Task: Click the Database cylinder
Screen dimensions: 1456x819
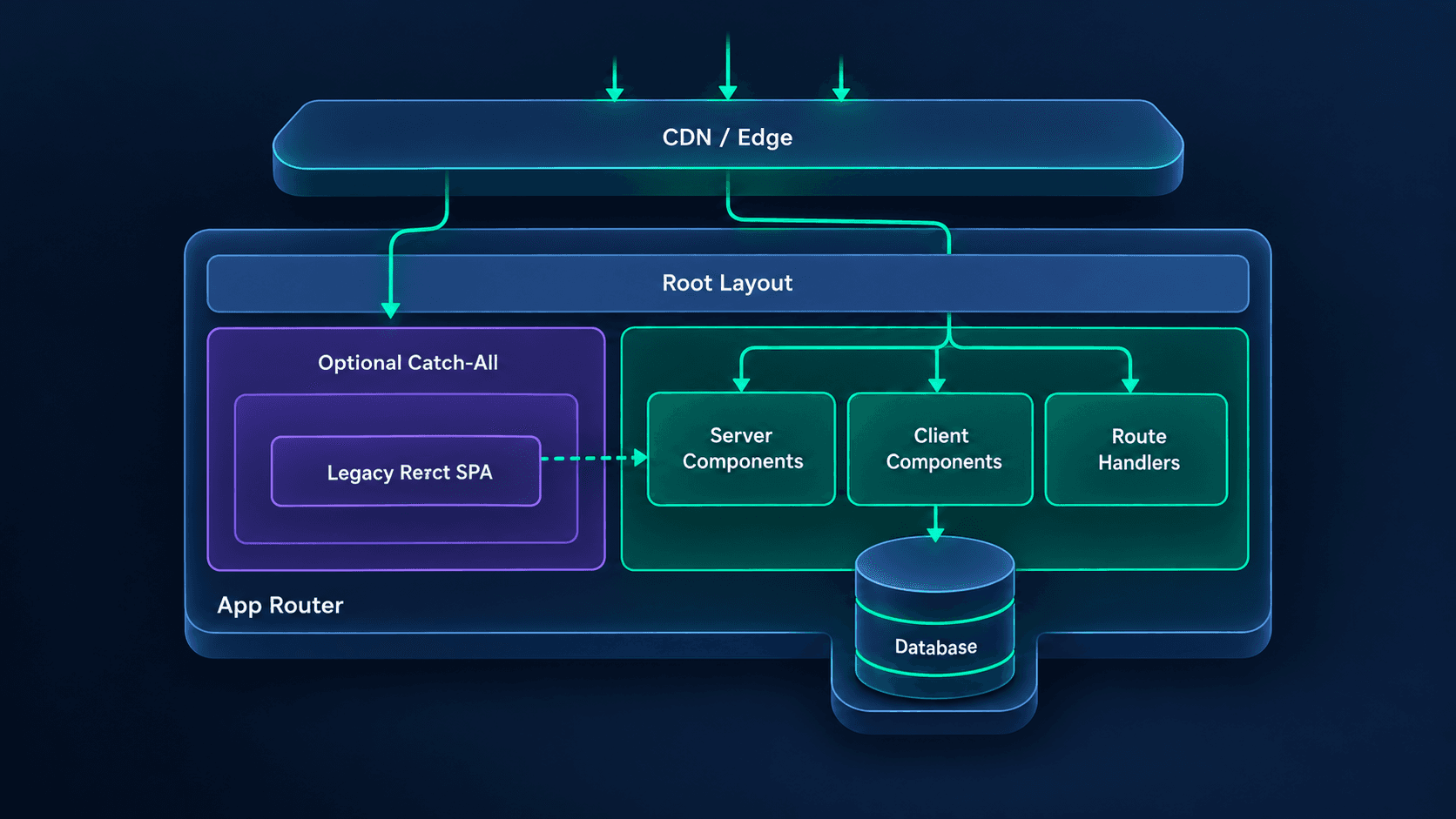Action: [935, 618]
